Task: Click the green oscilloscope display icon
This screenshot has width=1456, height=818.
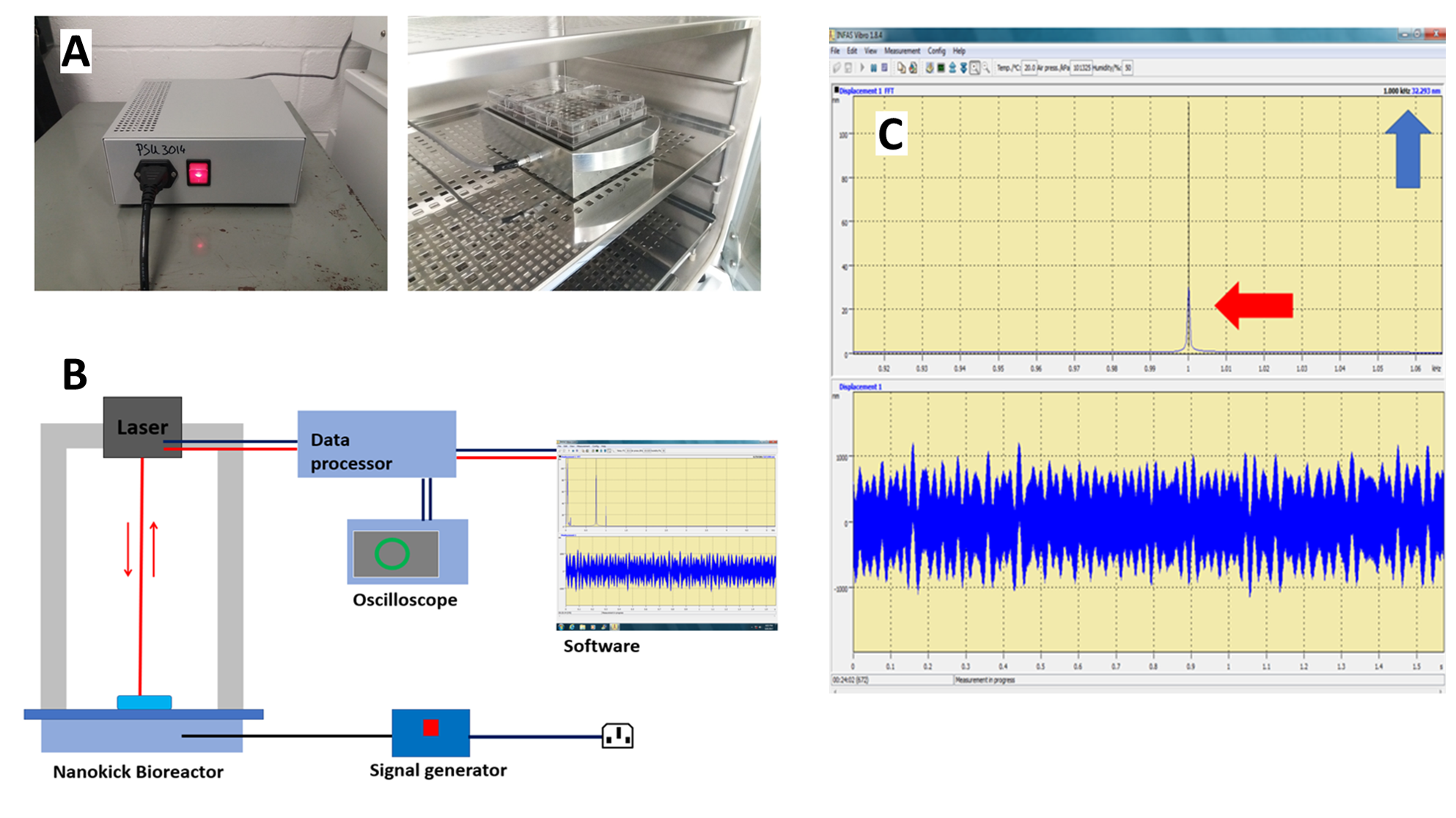Action: click(941, 67)
